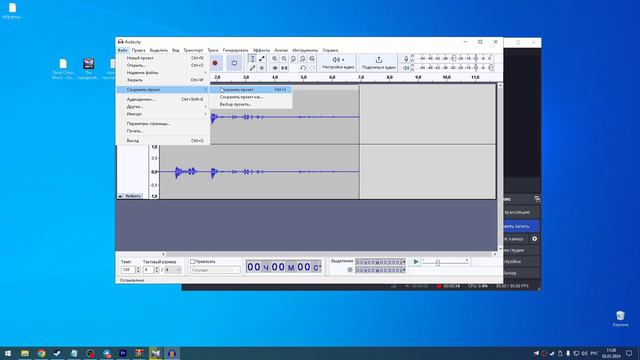Click the red Record button
640x360 pixels.
tap(215, 63)
